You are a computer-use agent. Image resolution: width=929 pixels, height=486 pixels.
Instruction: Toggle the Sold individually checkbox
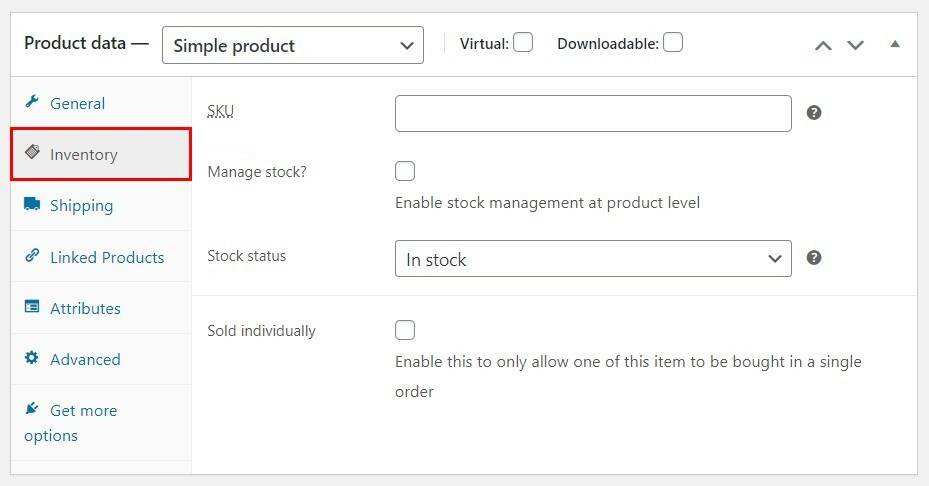pyautogui.click(x=405, y=330)
